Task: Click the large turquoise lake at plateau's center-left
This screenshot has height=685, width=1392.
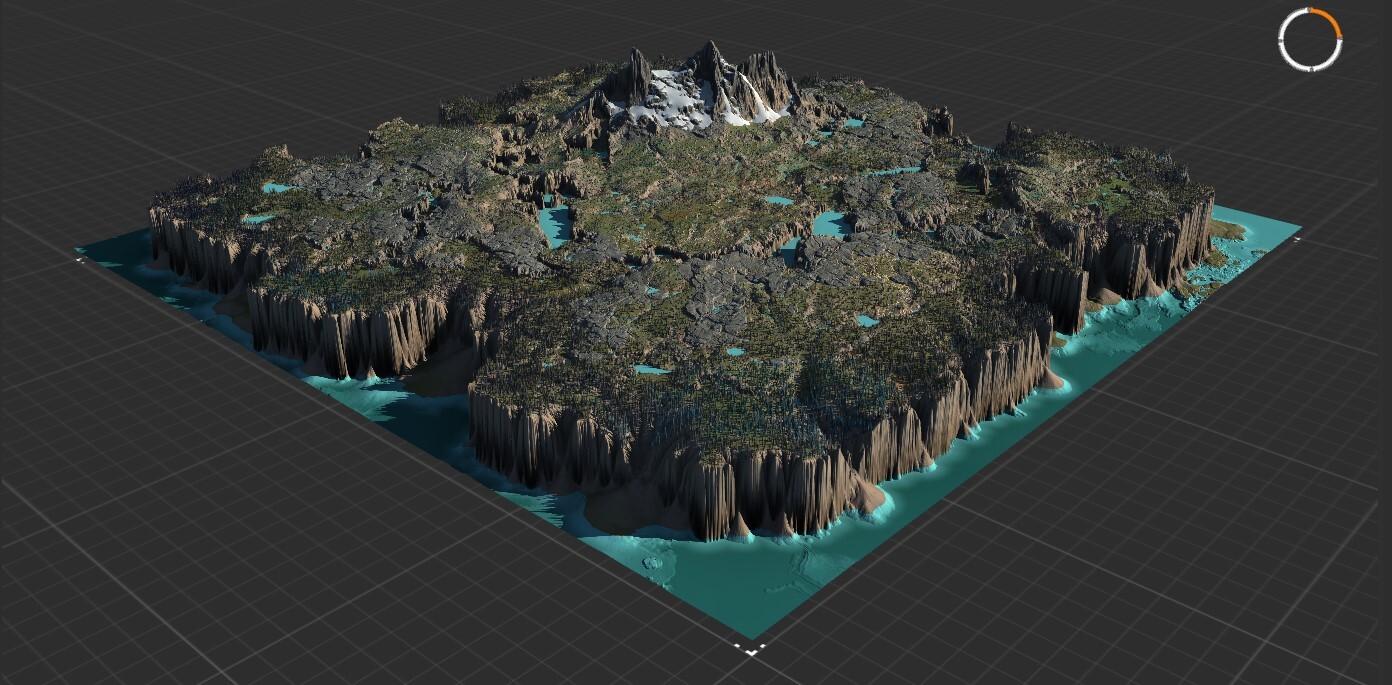Action: [554, 224]
